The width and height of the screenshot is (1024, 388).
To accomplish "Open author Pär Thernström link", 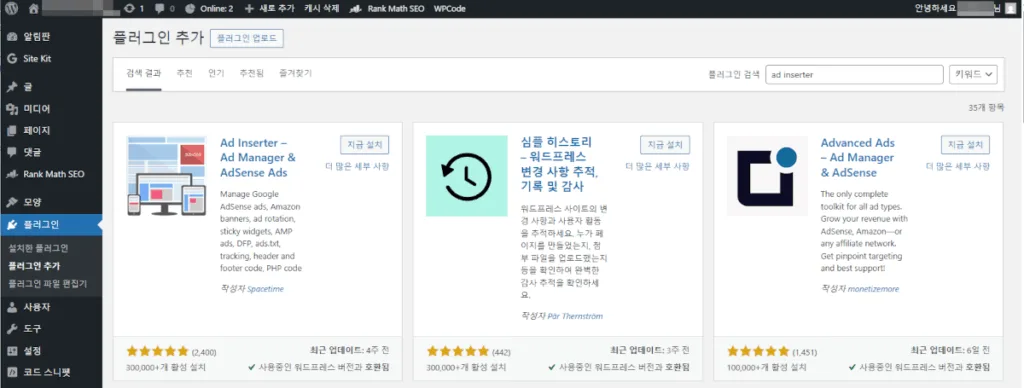I will pyautogui.click(x=575, y=316).
